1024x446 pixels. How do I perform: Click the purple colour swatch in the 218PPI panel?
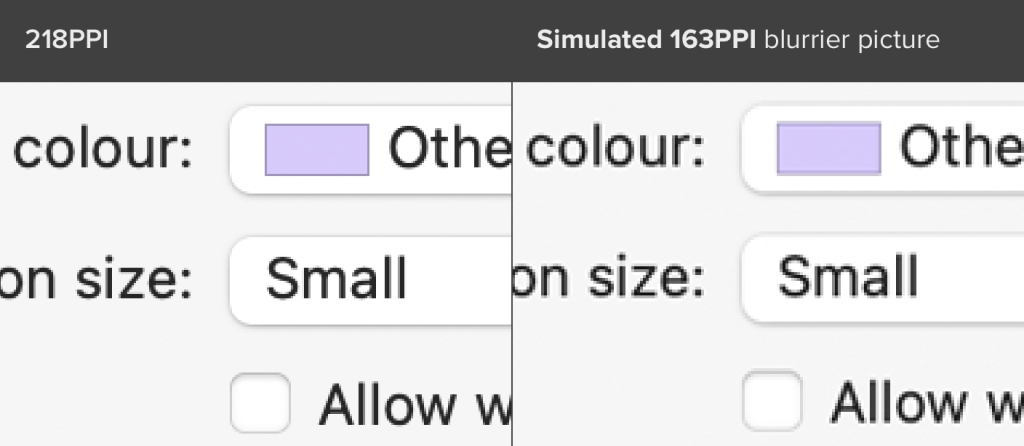[317, 150]
